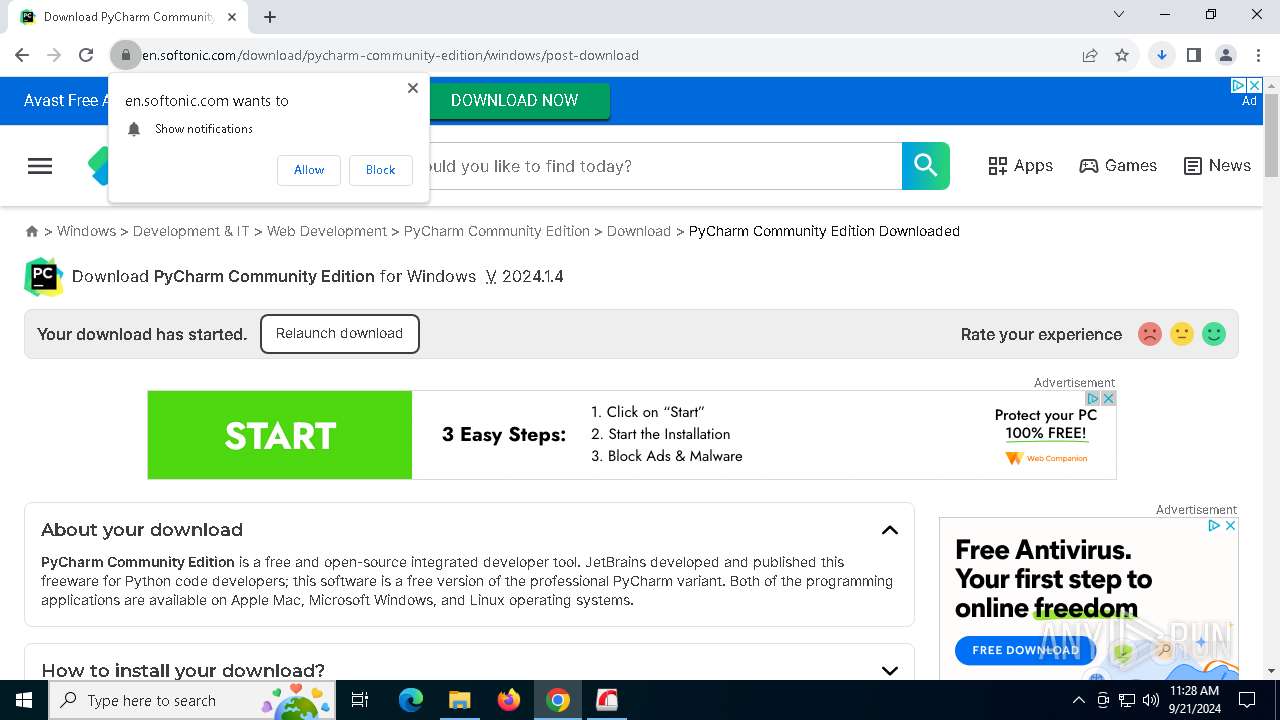Open Chrome profile avatar menu
Viewport: 1280px width, 720px height.
coord(1225,55)
